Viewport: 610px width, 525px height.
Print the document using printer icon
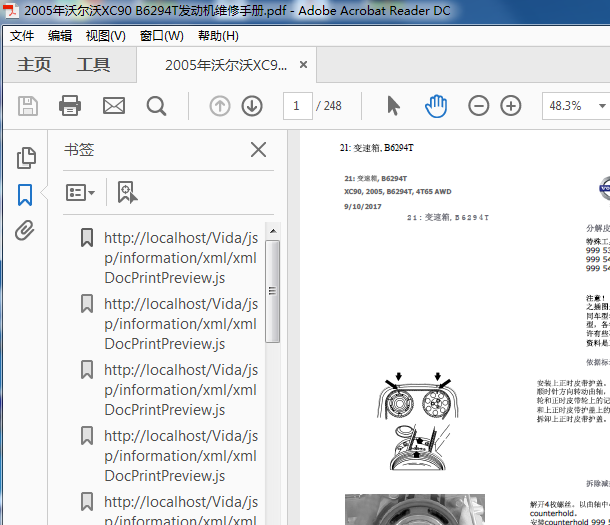70,106
